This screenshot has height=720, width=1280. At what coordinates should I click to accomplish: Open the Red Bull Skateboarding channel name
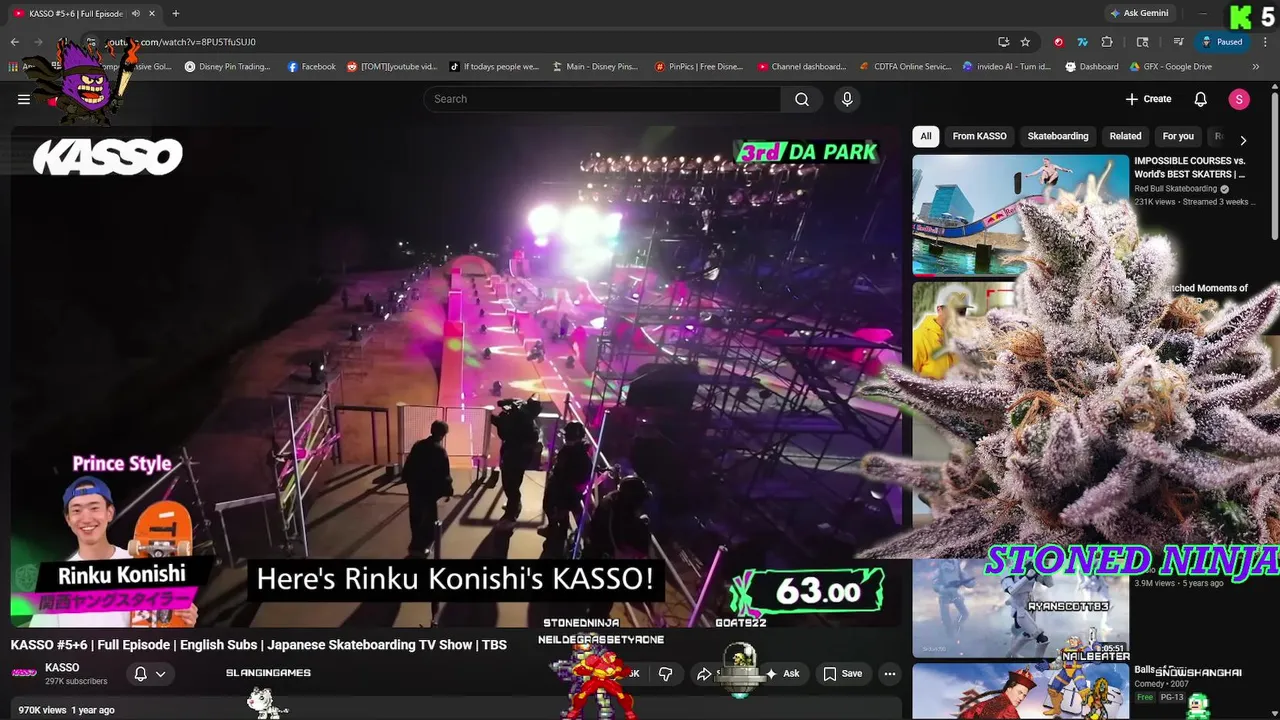[1175, 188]
